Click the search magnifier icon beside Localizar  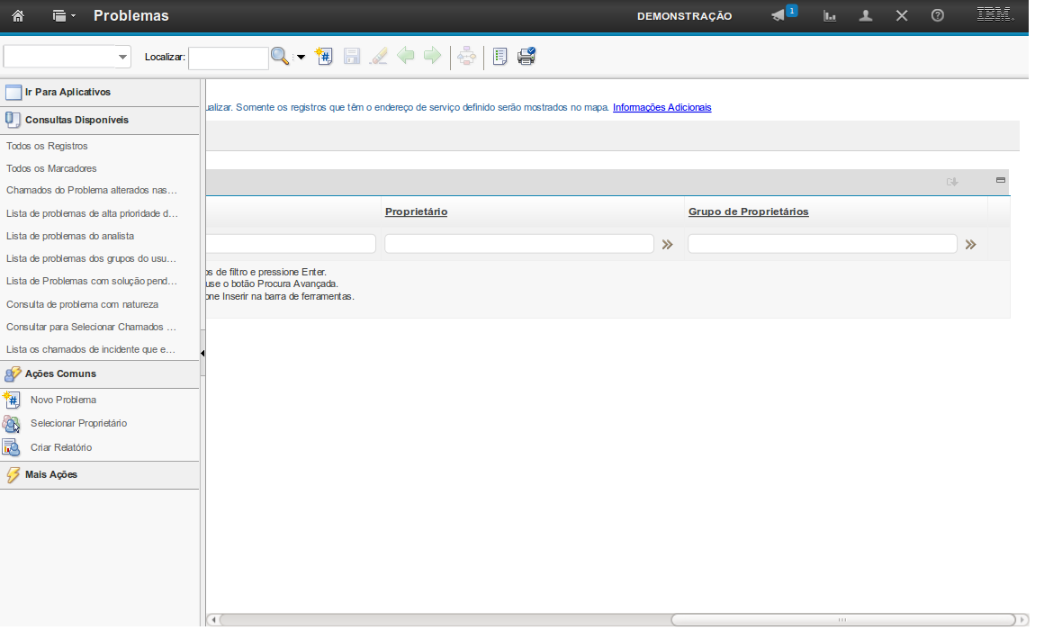(280, 57)
